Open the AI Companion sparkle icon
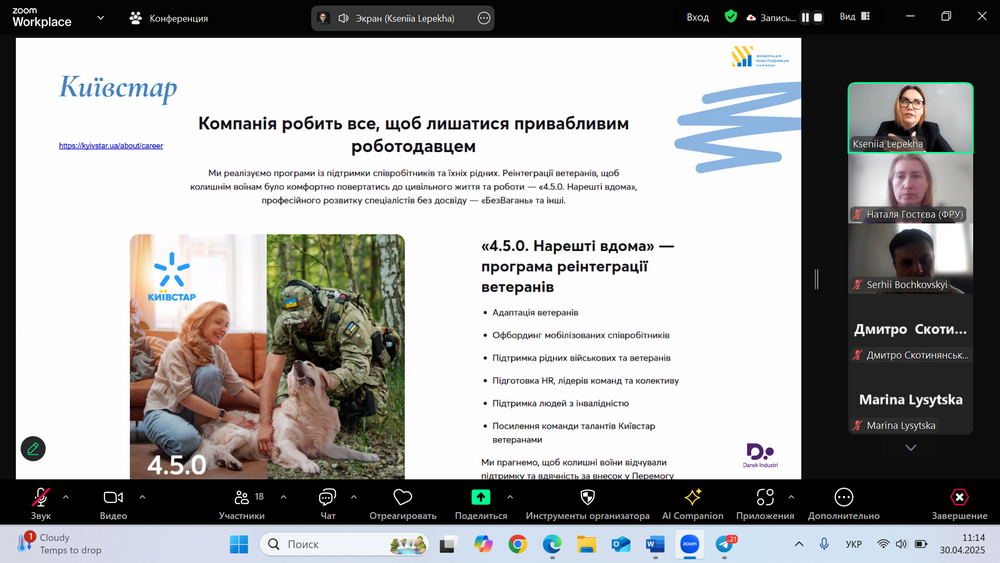Image resolution: width=1000 pixels, height=563 pixels. (692, 499)
